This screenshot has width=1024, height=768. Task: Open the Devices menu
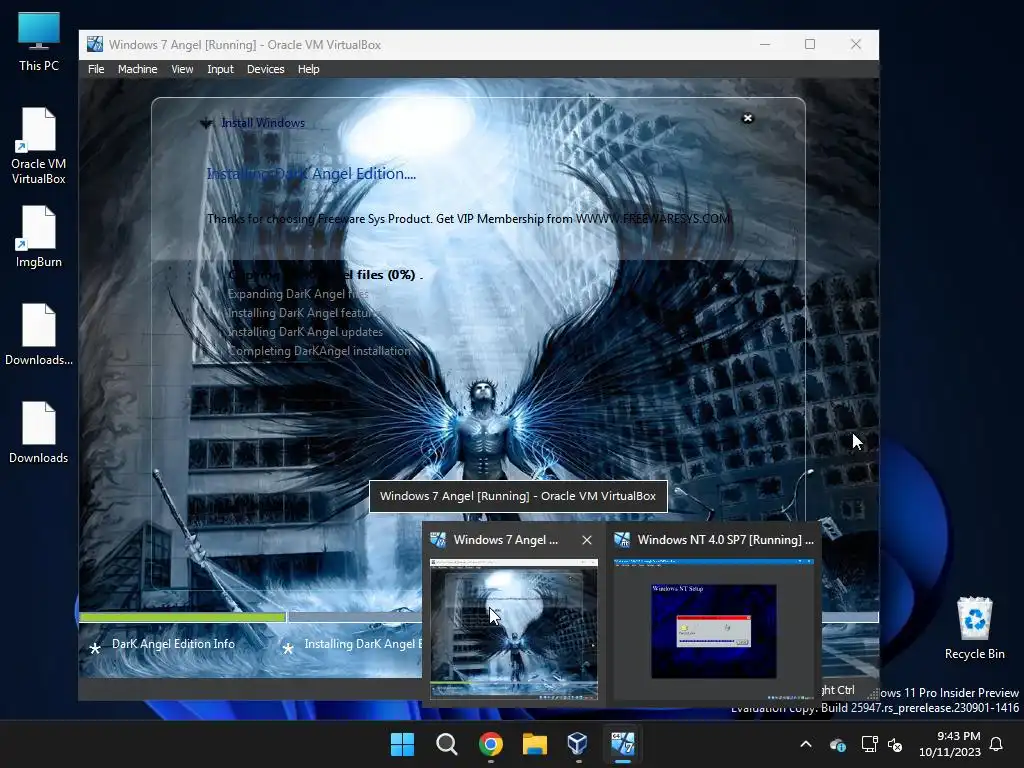point(265,69)
